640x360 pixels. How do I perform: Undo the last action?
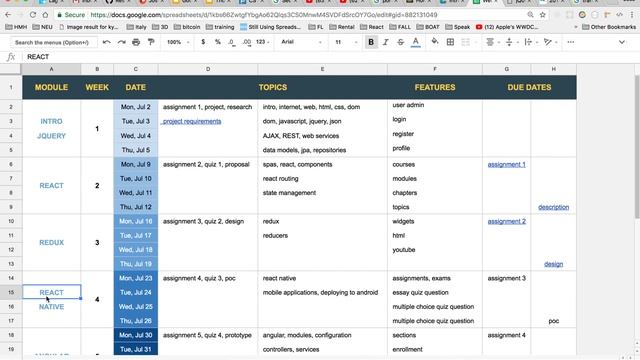pos(107,42)
